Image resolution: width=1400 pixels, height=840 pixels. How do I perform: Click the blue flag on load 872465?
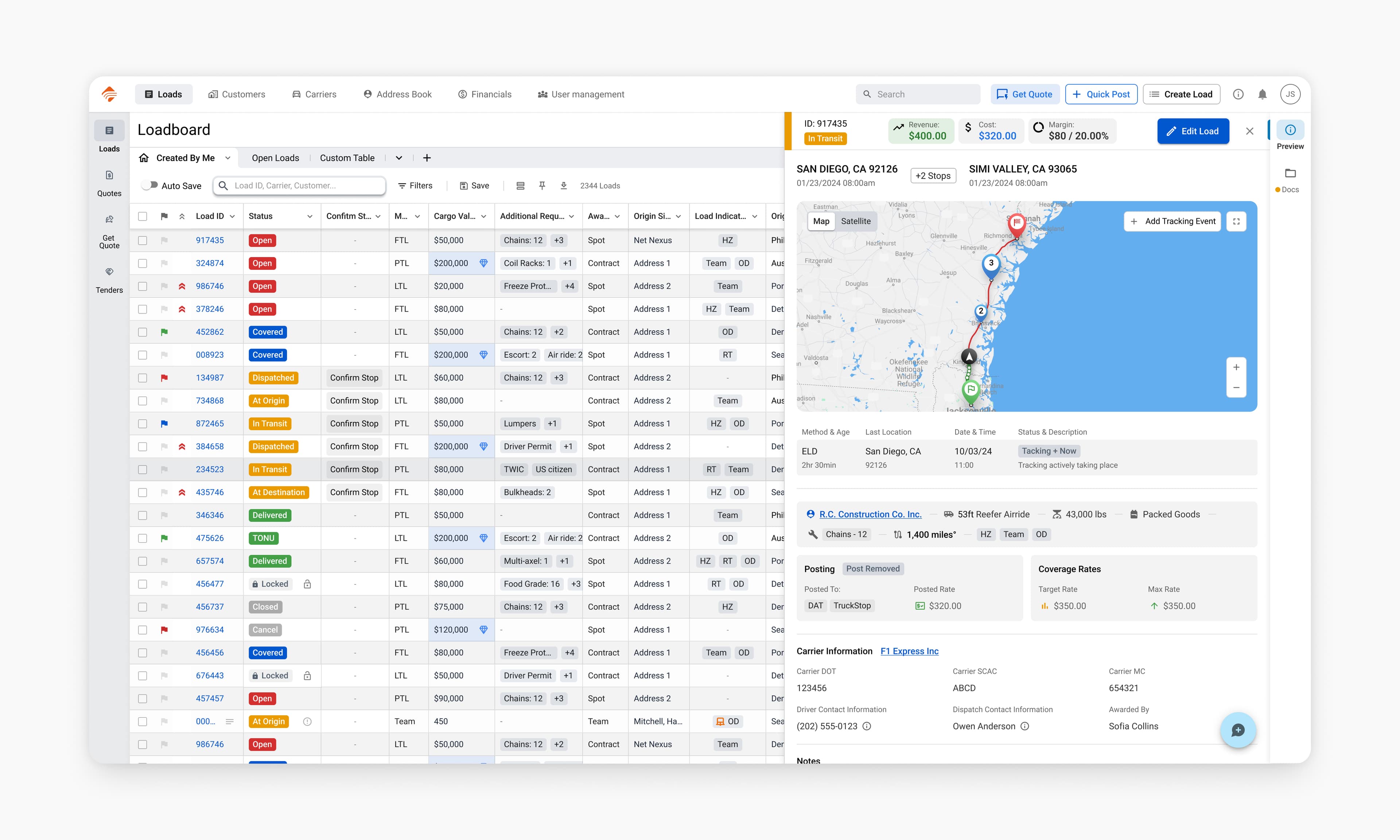pyautogui.click(x=164, y=424)
